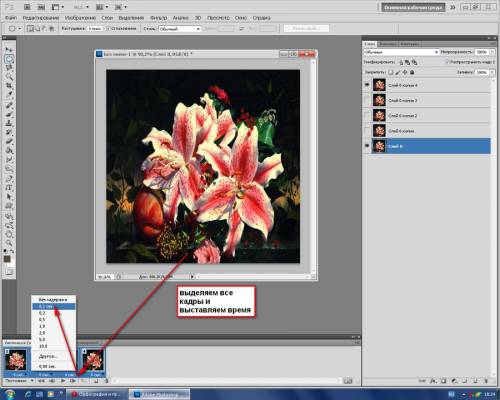Select the Move tool in toolbox
This screenshot has height=400, width=500.
tap(9, 50)
